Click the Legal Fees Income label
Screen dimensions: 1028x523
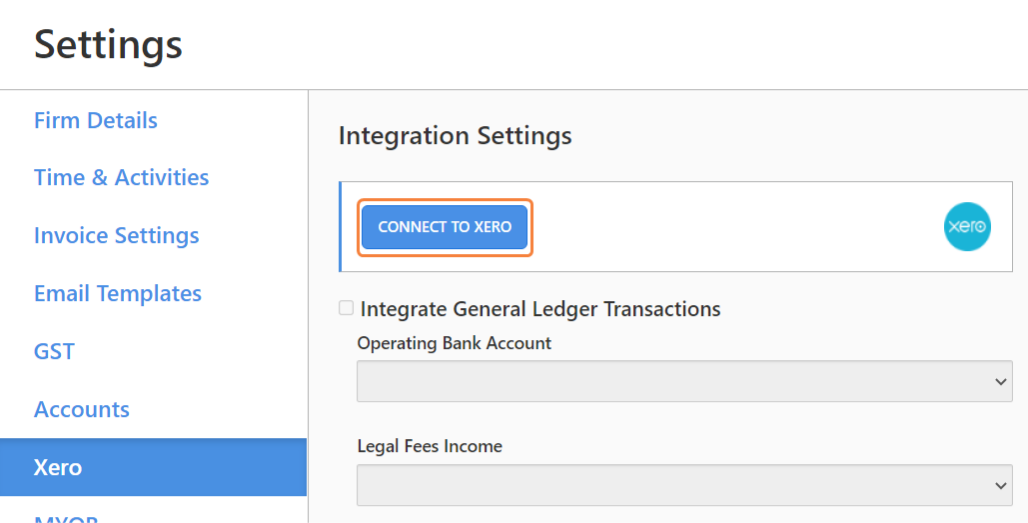[429, 446]
